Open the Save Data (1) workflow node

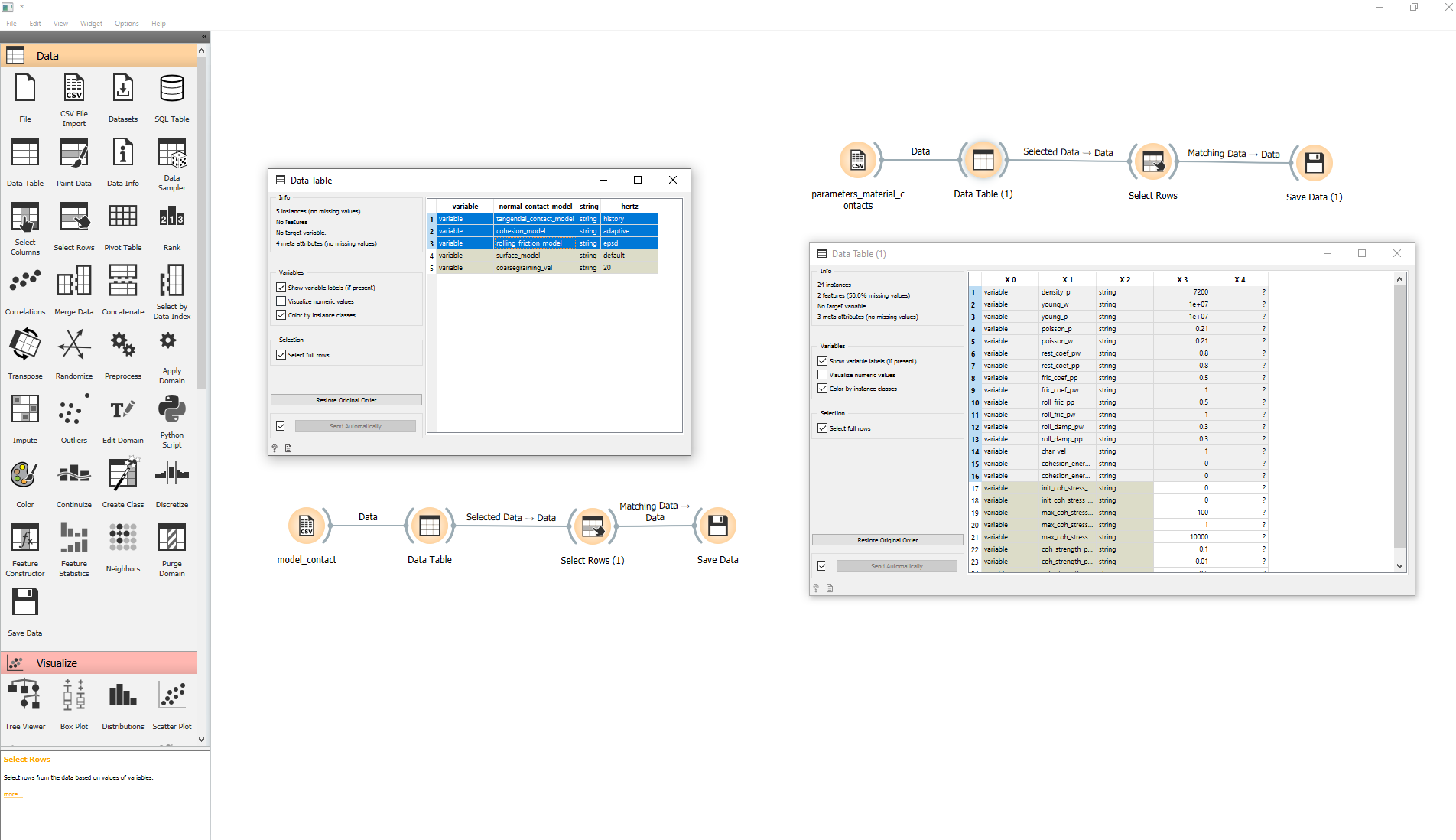[x=1314, y=163]
